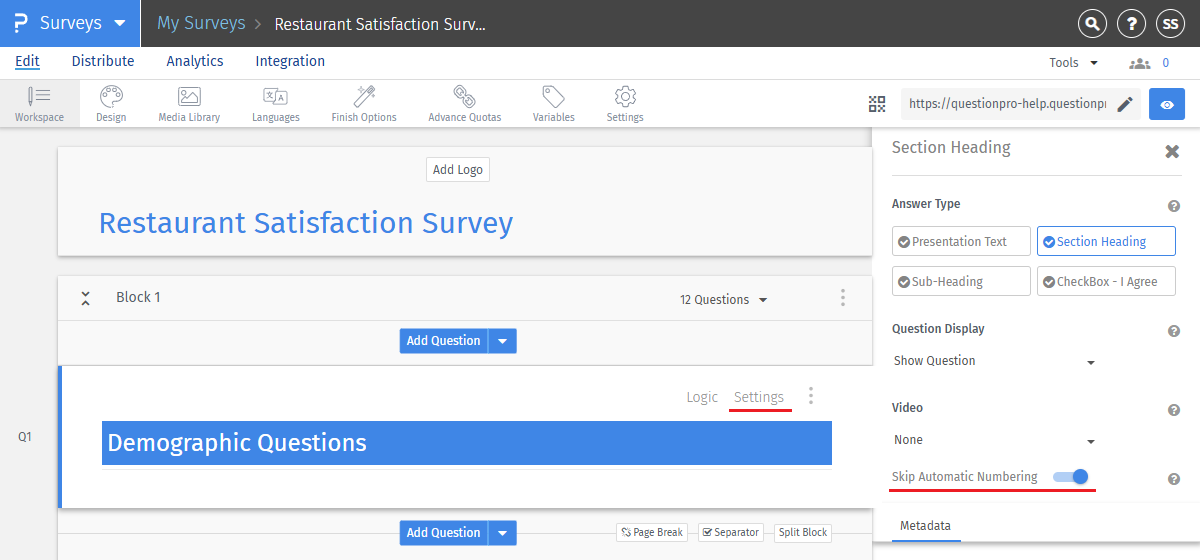Go to My Surveys breadcrumb
The image size is (1200, 560).
(x=201, y=23)
